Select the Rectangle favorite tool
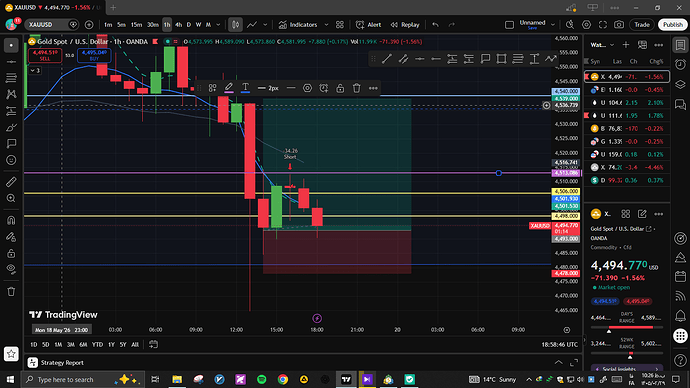Screen dimensions: 690x388 [501, 59]
